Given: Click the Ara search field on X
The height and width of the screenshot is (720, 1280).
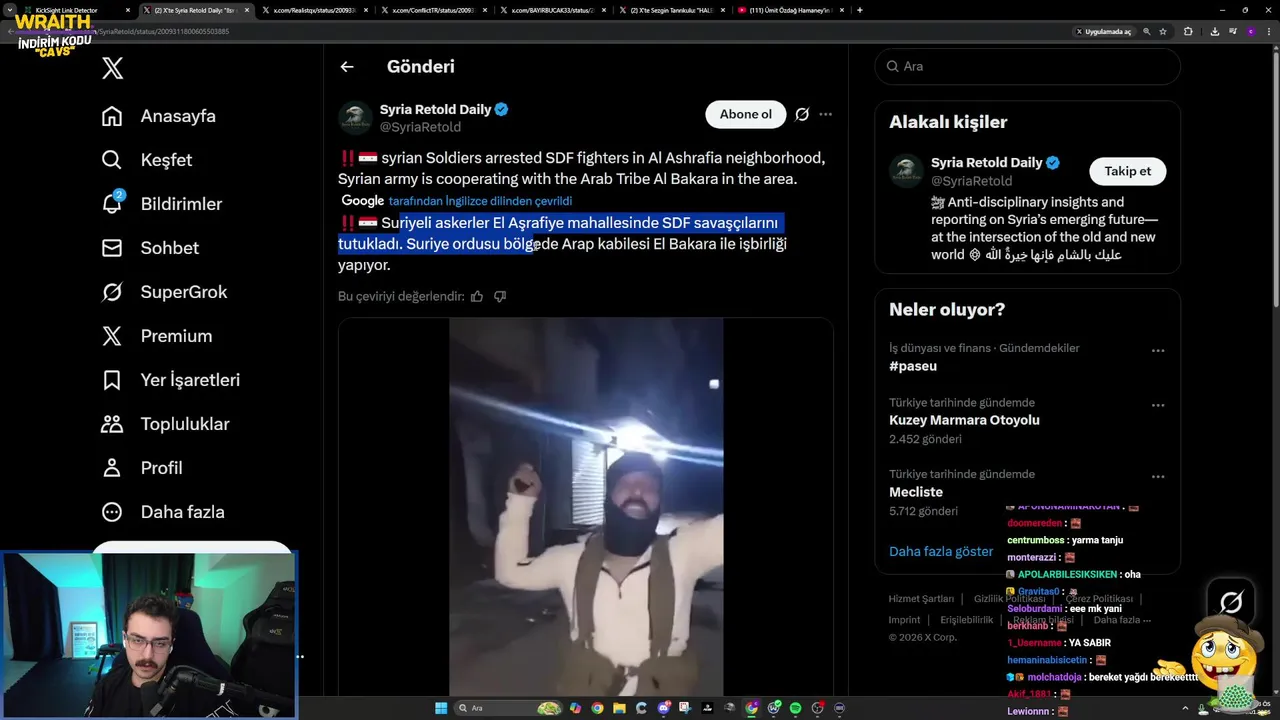Looking at the screenshot, I should point(1027,66).
